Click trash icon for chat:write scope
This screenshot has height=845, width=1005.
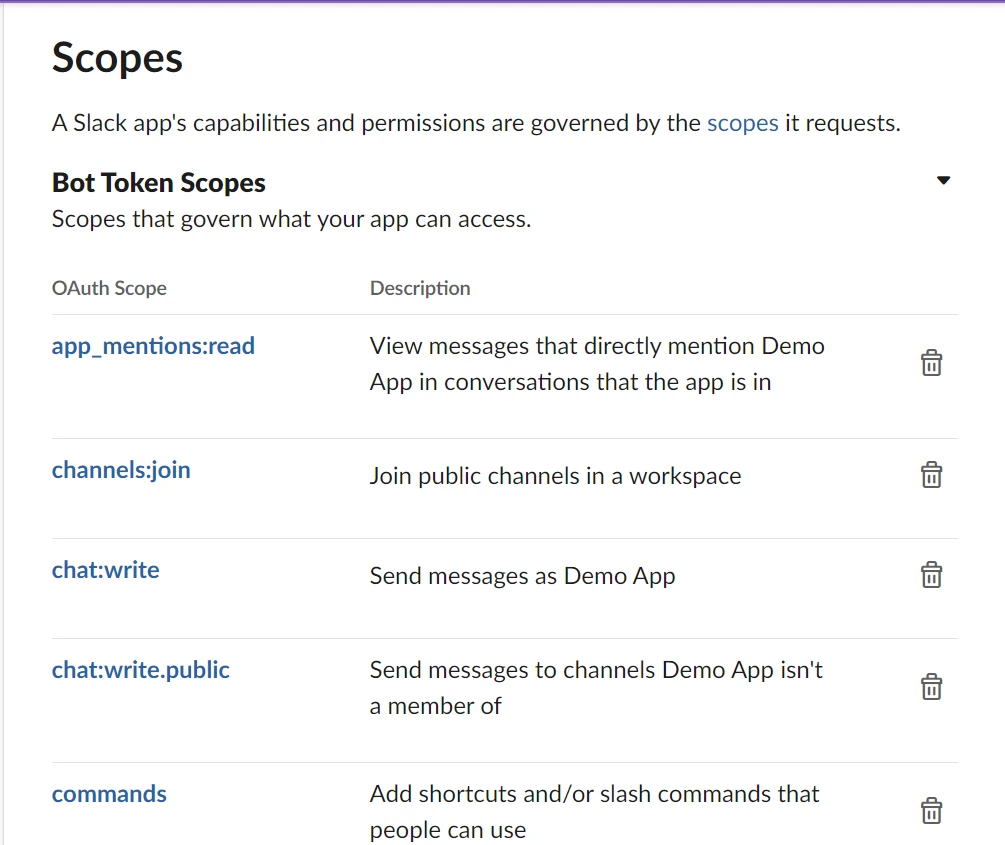pos(931,575)
